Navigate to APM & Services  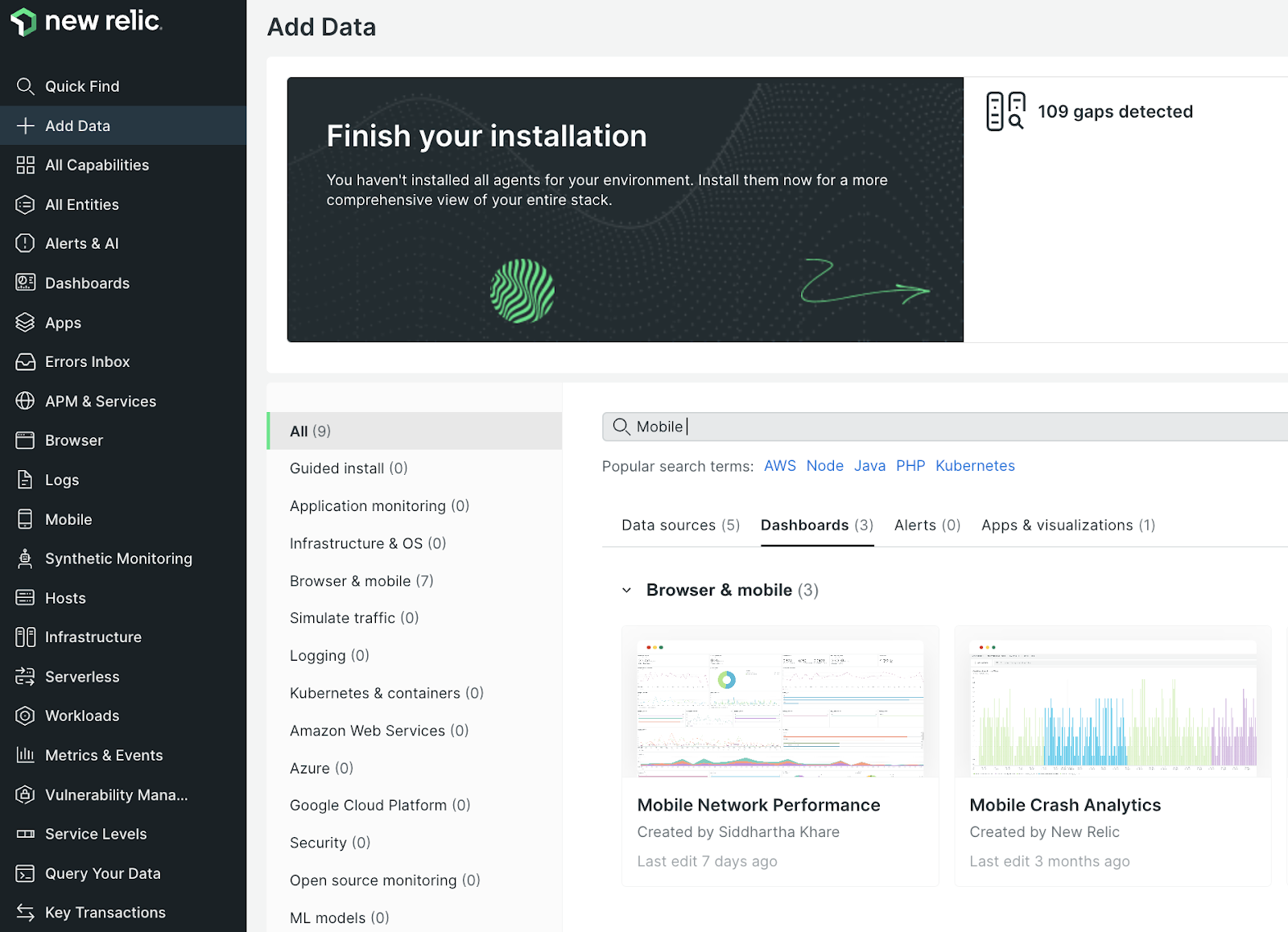pos(100,401)
